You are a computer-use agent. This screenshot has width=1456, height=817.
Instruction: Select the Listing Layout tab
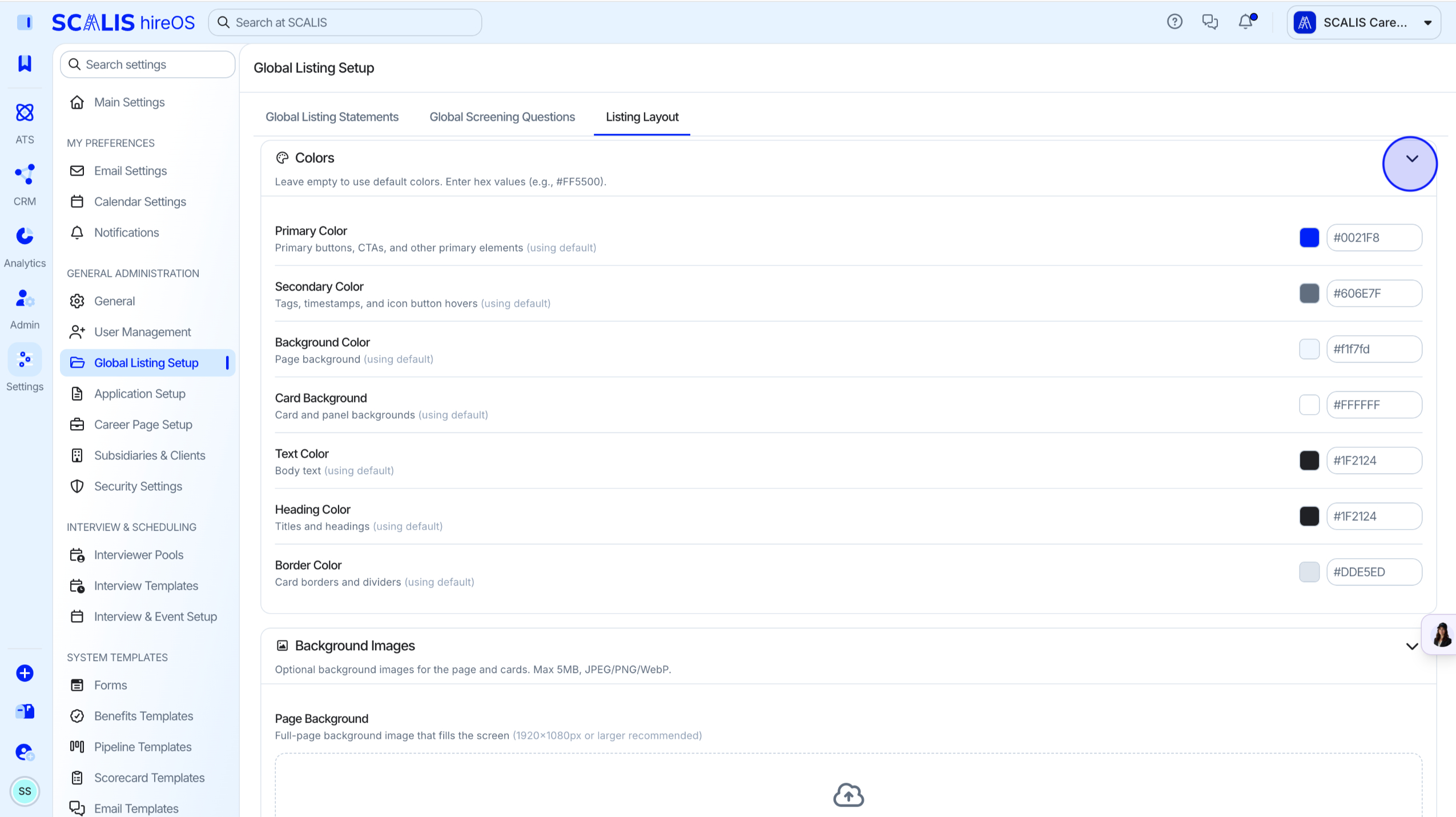(x=642, y=117)
